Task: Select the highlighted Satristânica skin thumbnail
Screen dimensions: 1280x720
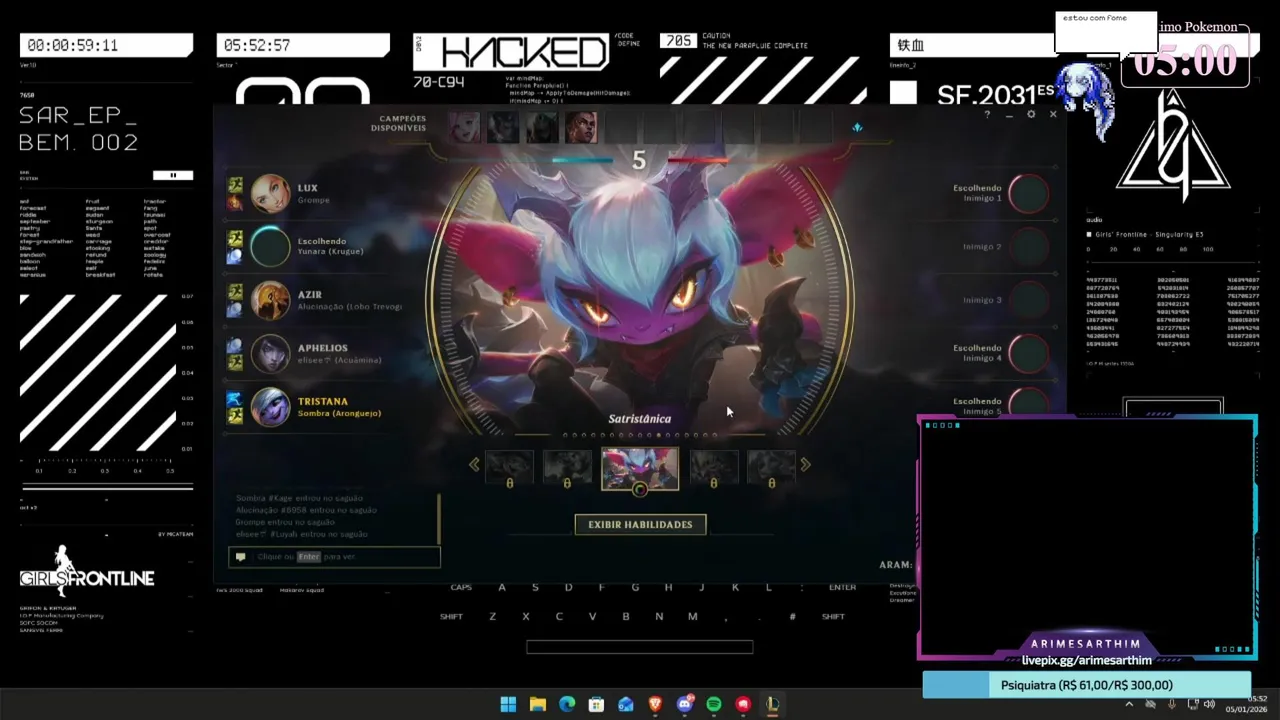Action: click(x=640, y=468)
